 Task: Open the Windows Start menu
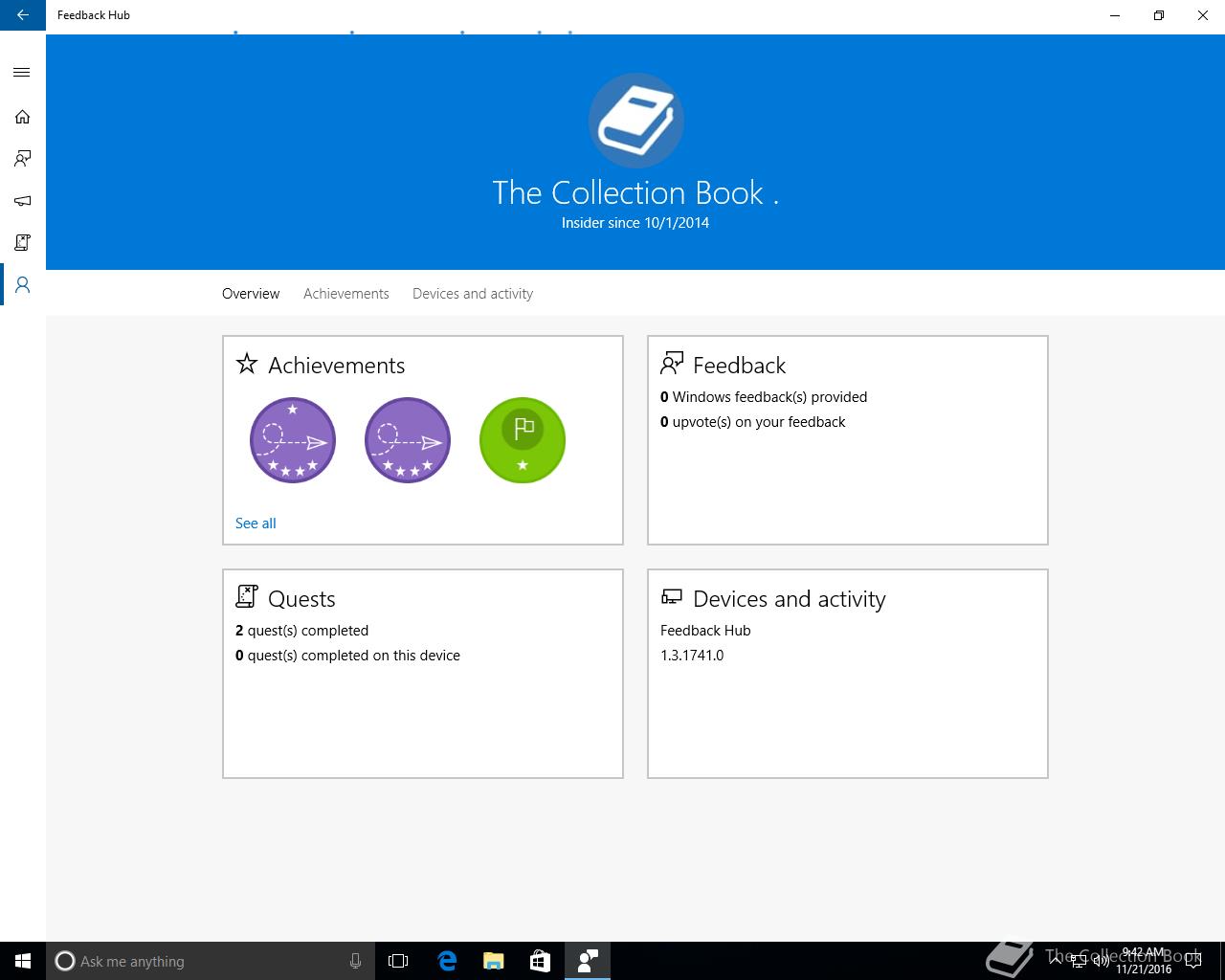coord(23,961)
